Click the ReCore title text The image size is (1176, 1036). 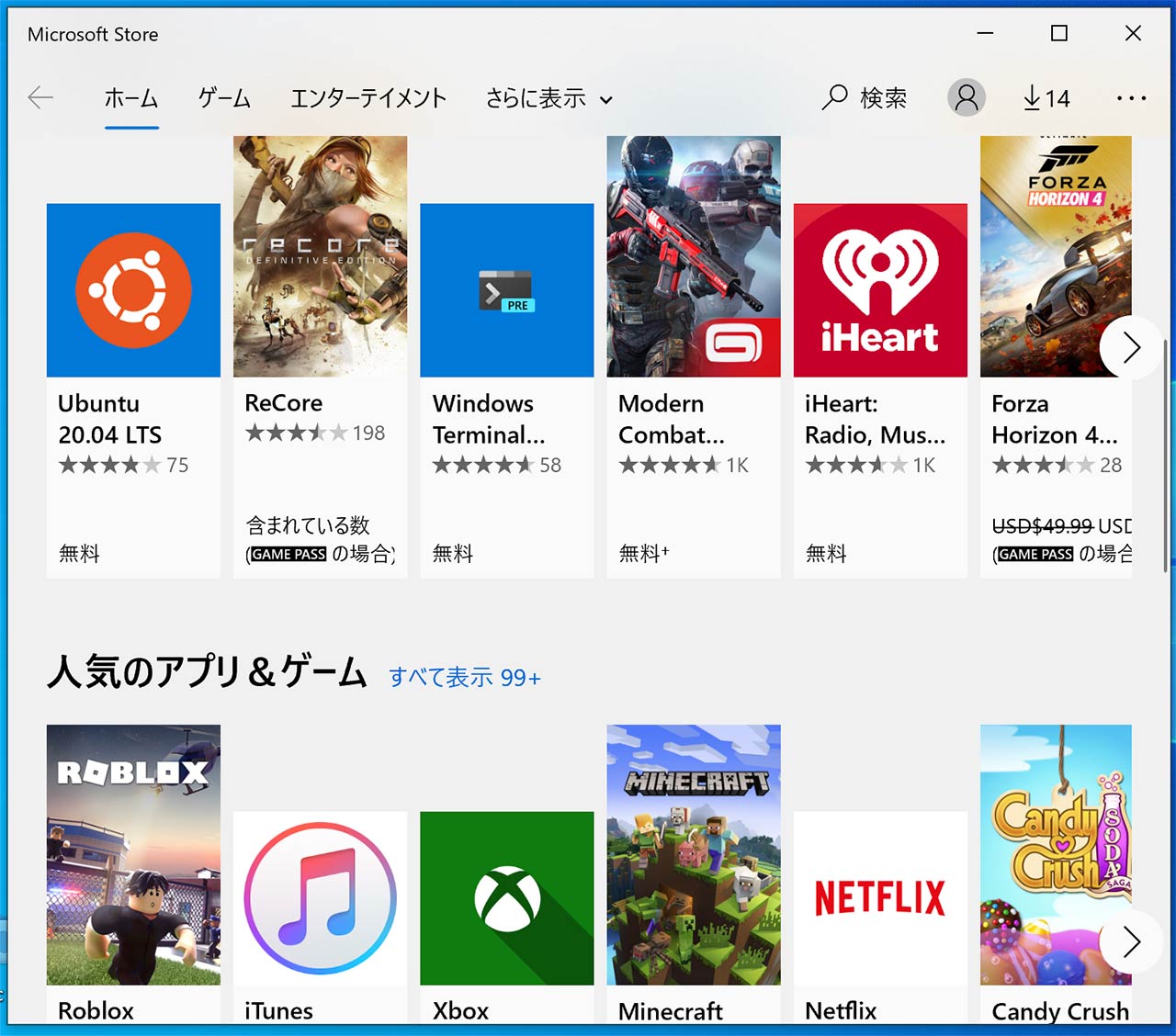tap(283, 402)
